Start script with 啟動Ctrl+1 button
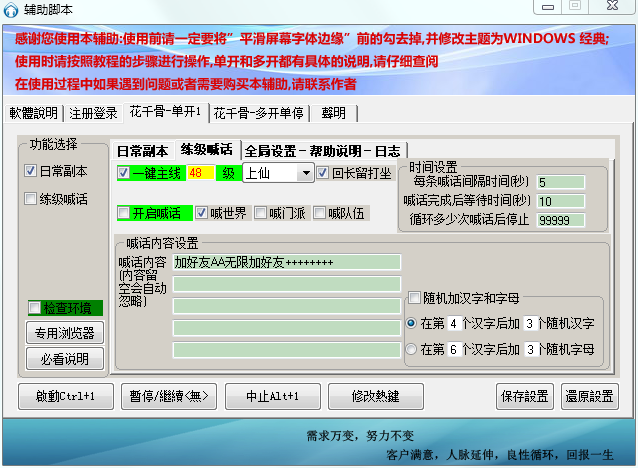The width and height of the screenshot is (638, 468). click(66, 396)
